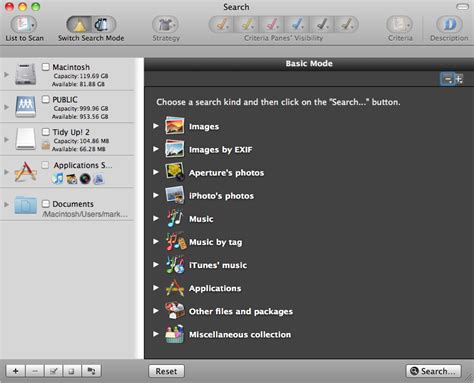Toggle the yellow criteria pane visibility icon
Image resolution: width=474 pixels, height=383 pixels.
click(247, 24)
